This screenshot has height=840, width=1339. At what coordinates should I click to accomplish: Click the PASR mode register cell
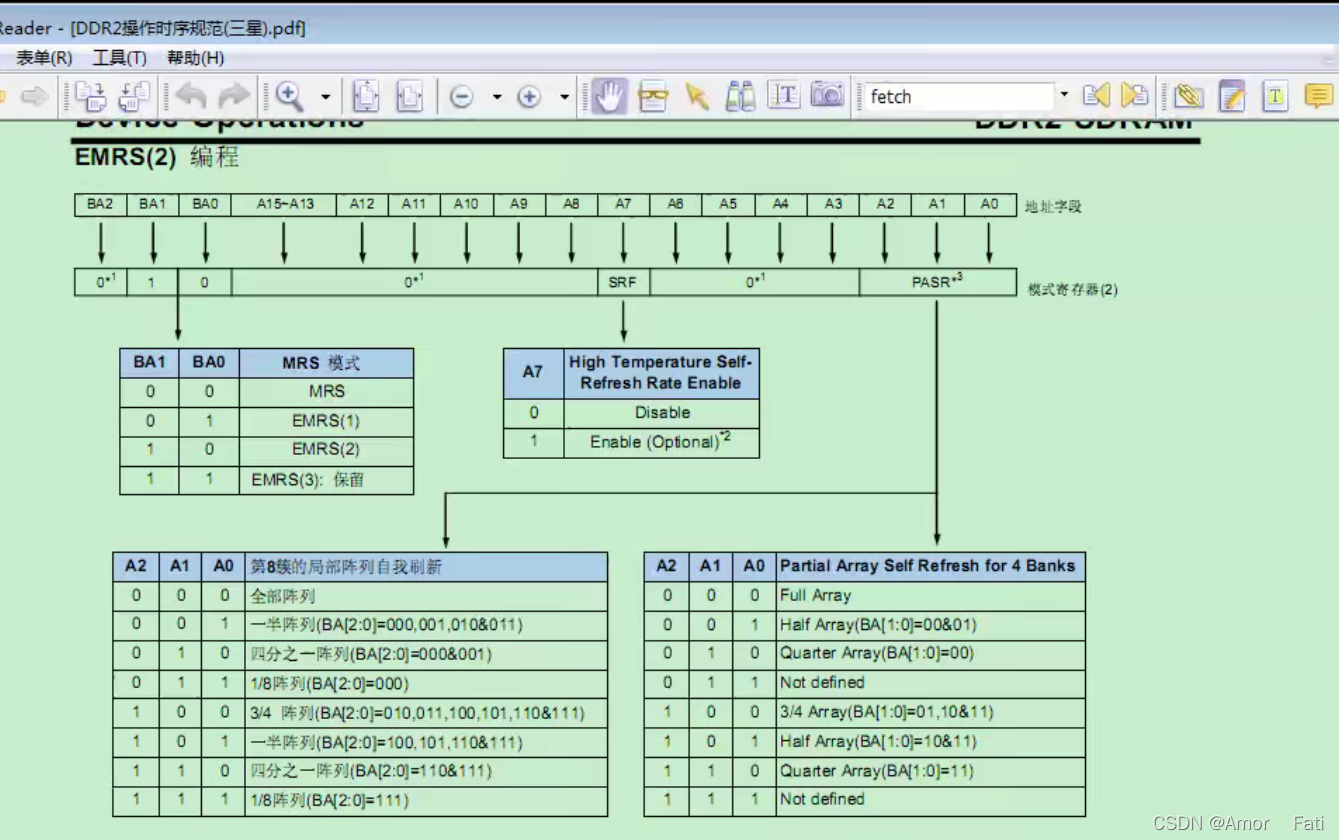937,282
